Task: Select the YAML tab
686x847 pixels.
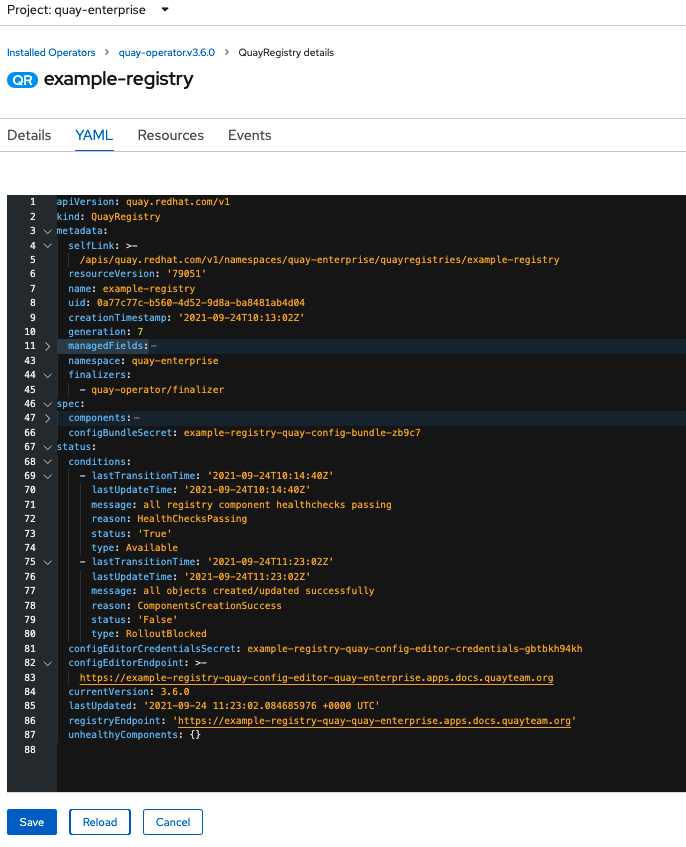Action: click(94, 135)
